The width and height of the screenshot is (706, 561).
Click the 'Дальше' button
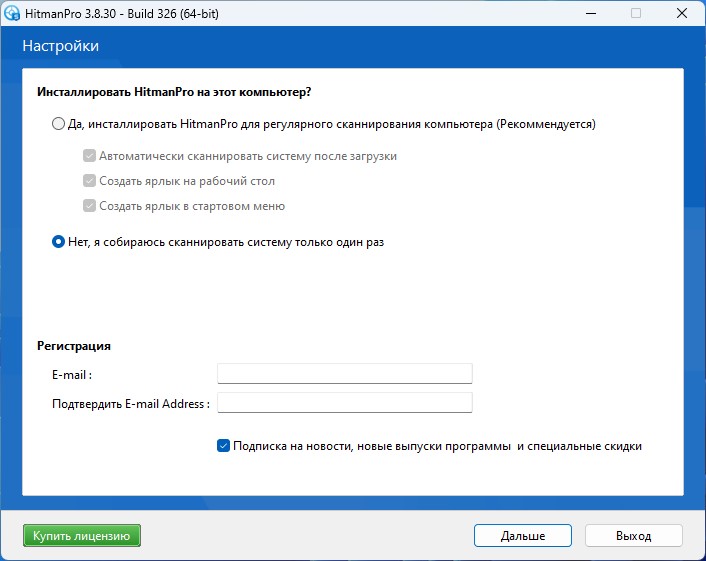click(523, 535)
